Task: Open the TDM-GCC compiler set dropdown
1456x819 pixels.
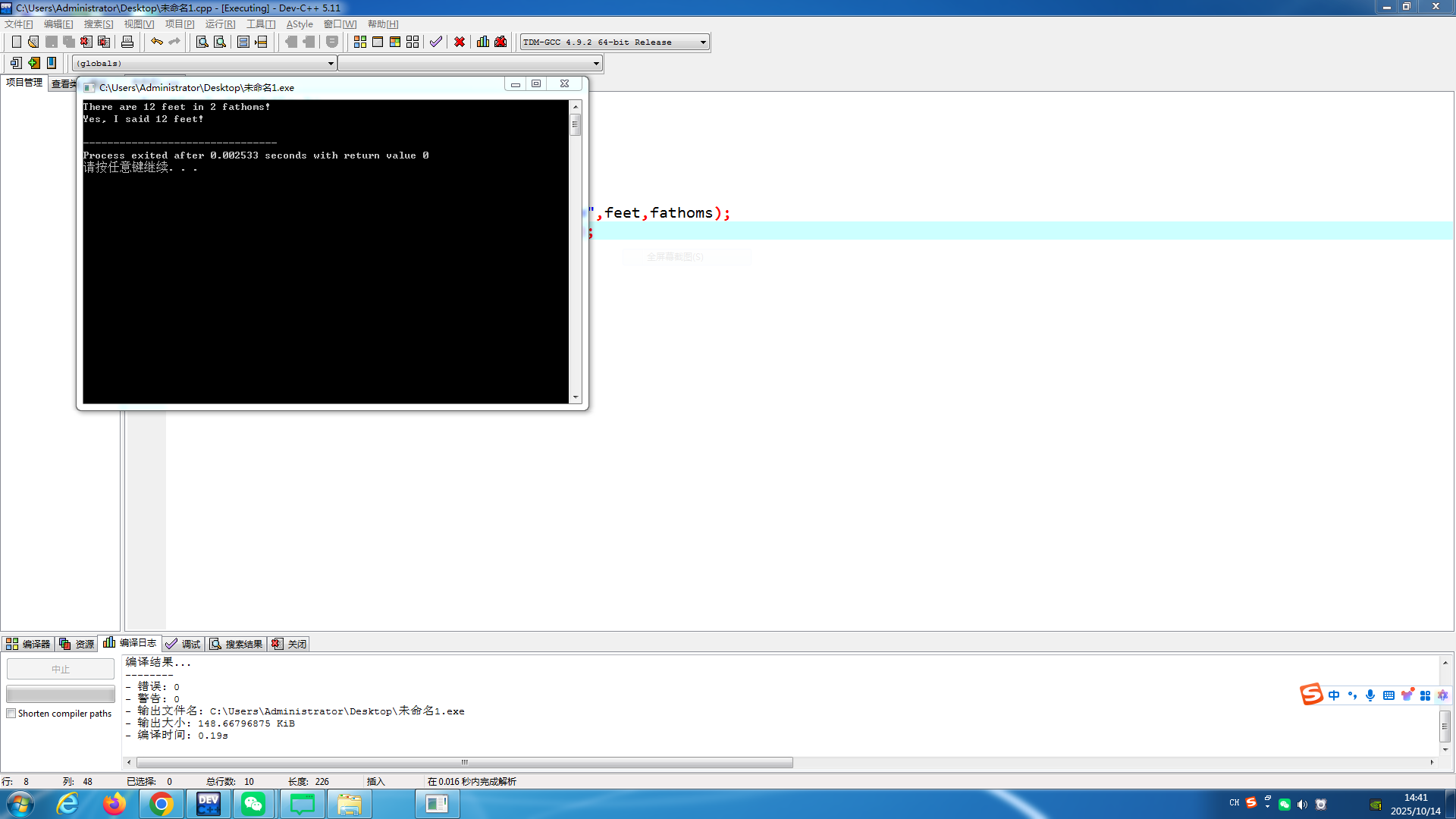Action: pos(703,42)
